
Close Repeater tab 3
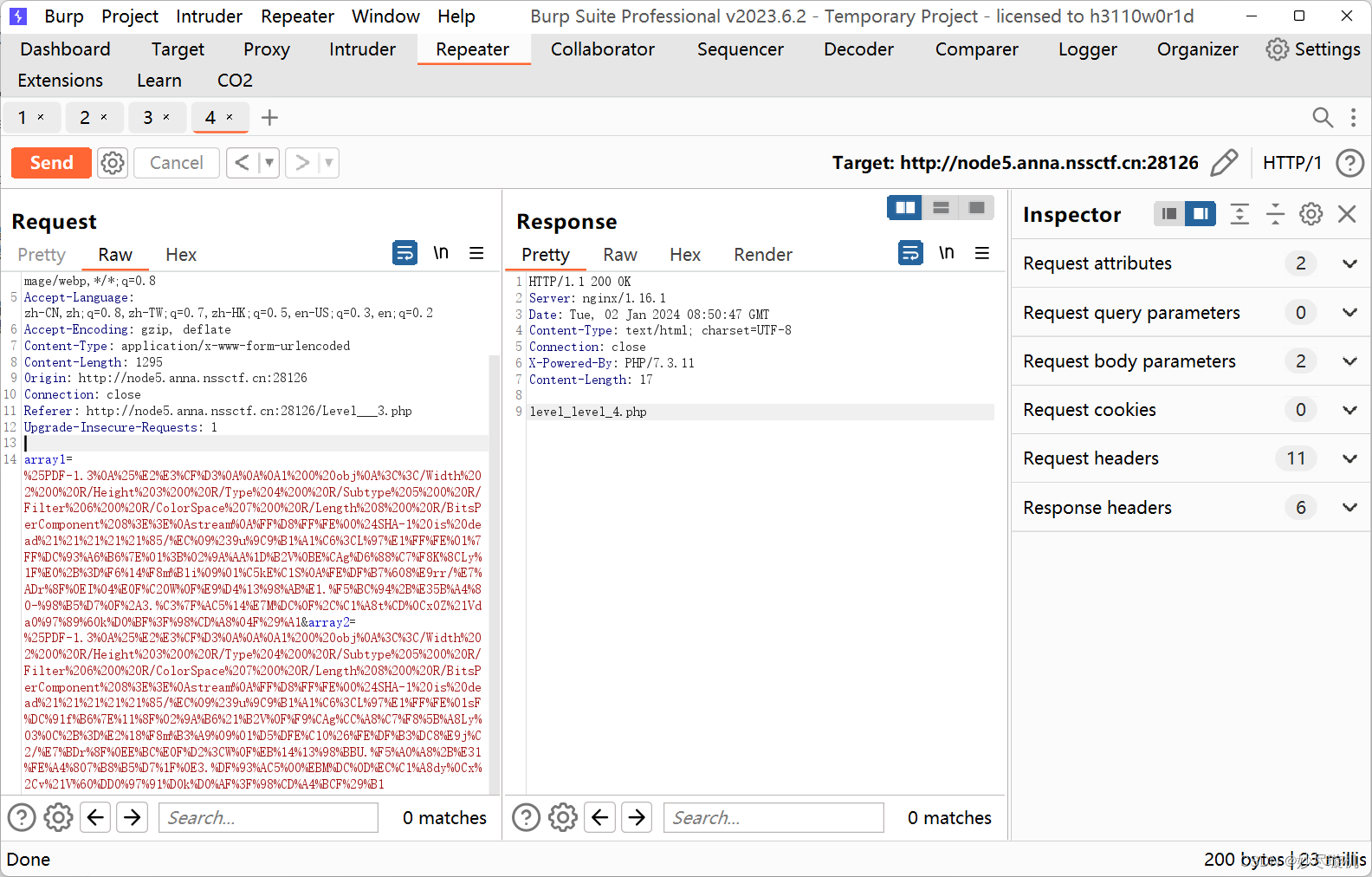(x=166, y=117)
